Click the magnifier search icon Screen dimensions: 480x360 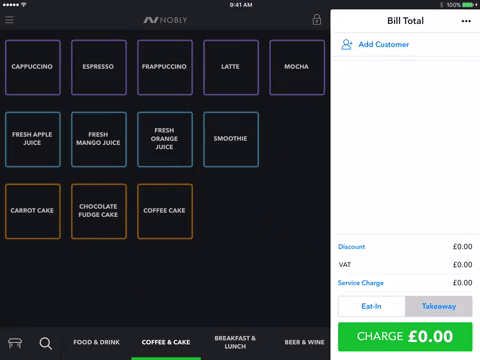point(46,343)
